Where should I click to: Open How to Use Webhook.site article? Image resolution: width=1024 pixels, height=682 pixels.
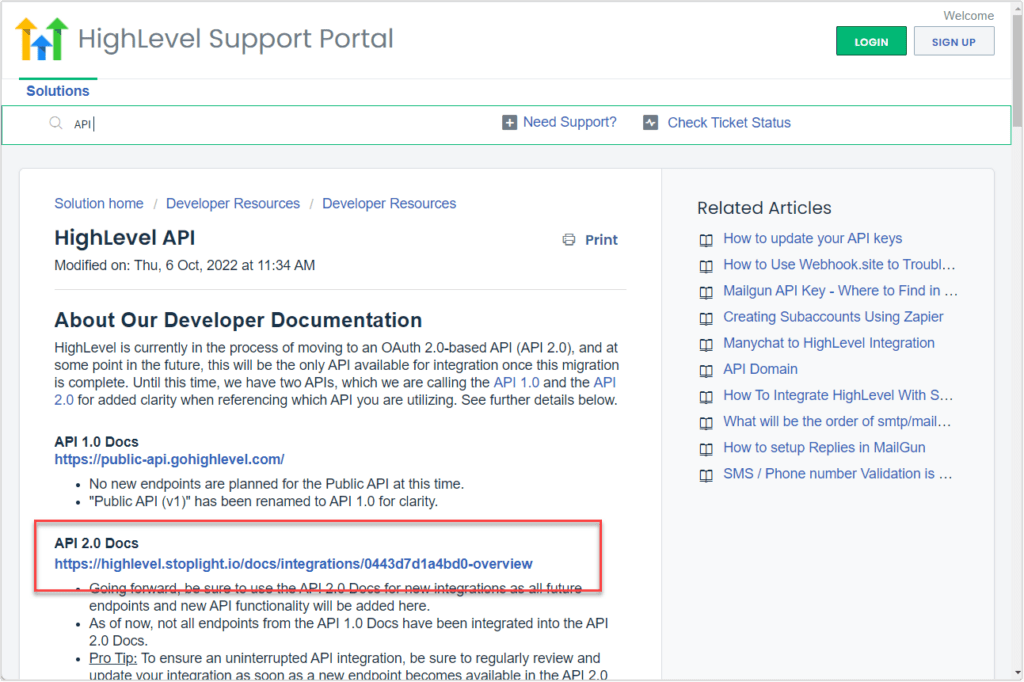tap(839, 265)
